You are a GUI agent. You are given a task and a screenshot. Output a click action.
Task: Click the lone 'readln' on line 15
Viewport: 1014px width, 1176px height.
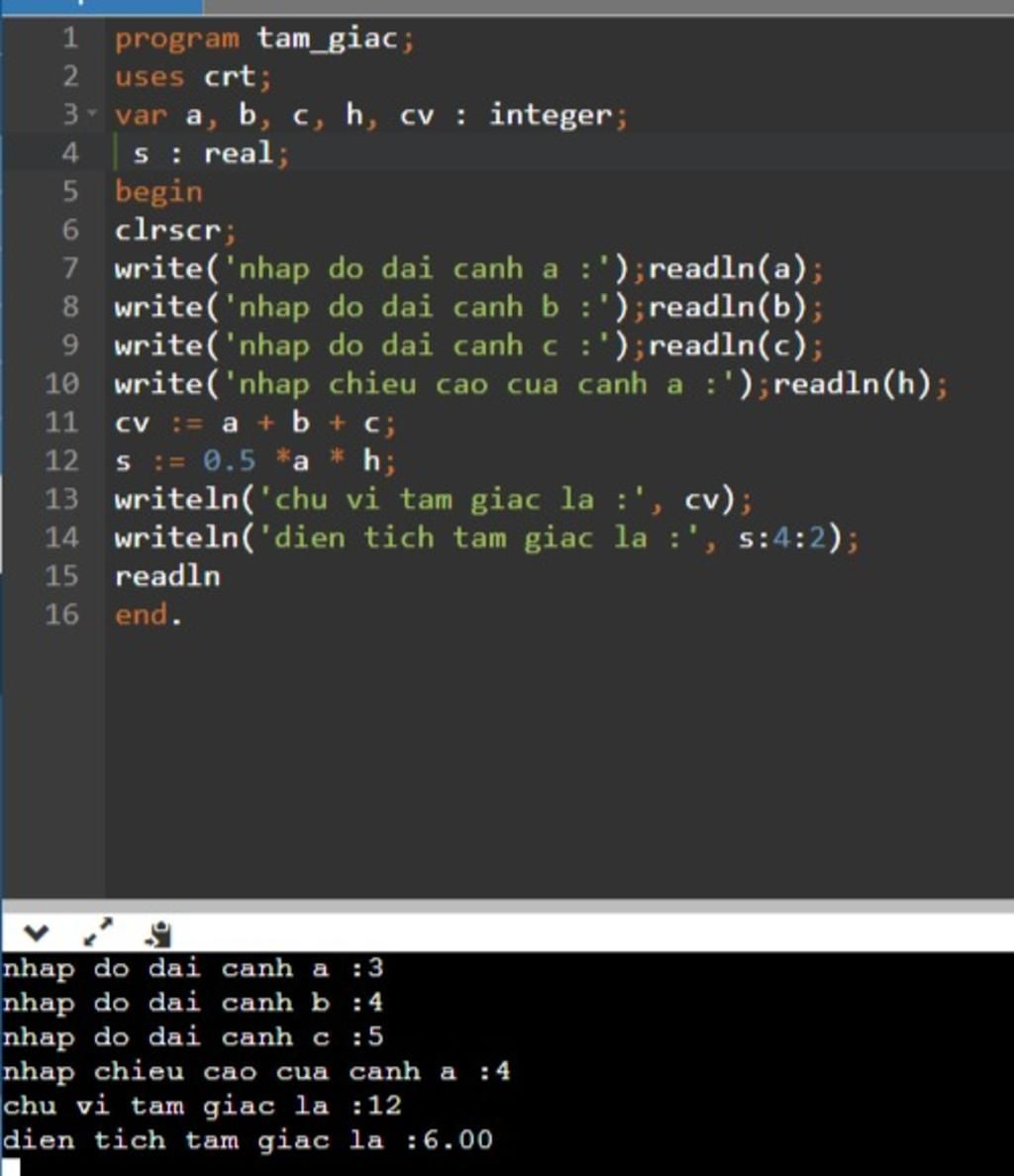tap(167, 576)
